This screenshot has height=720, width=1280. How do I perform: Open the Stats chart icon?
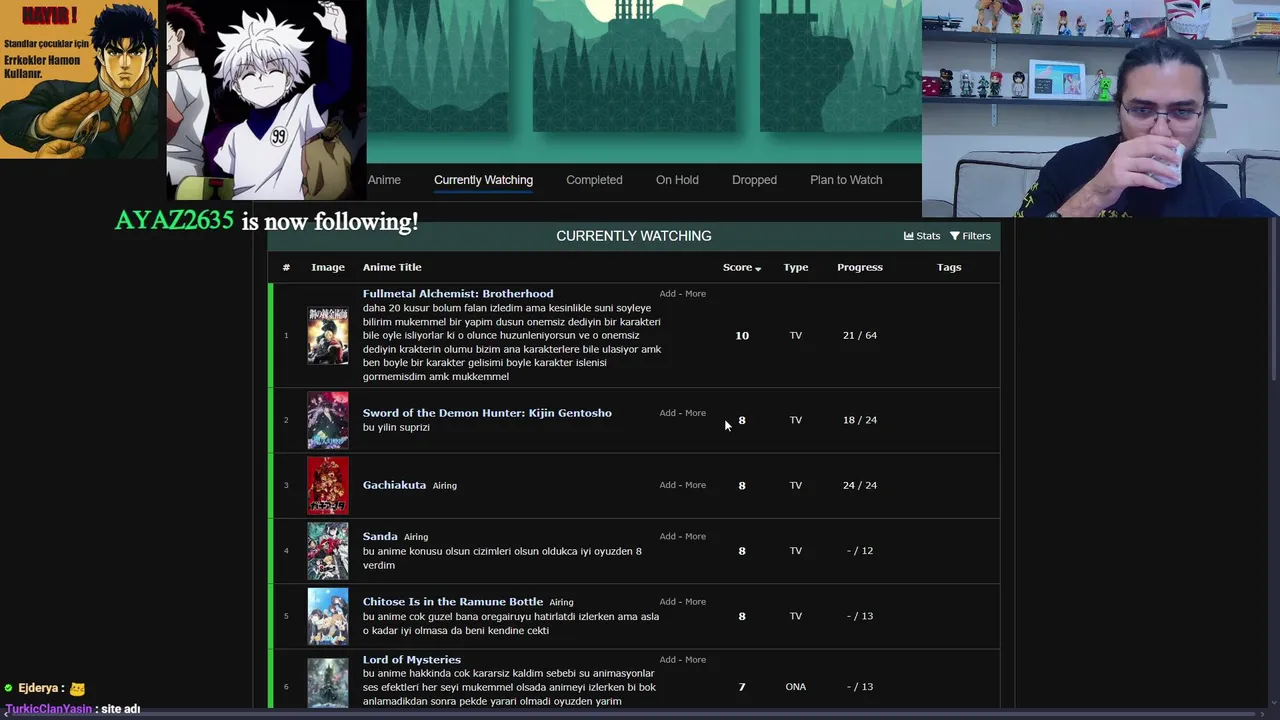point(908,236)
